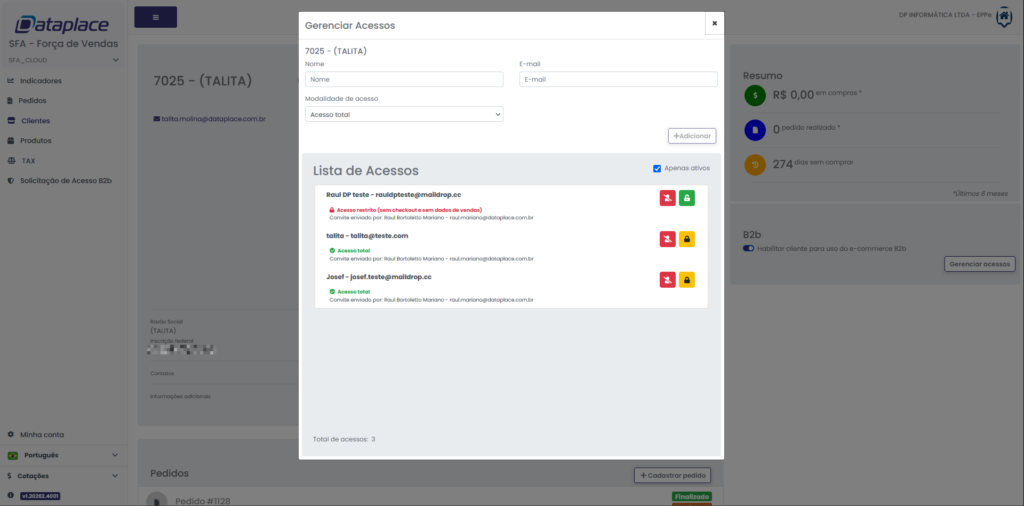This screenshot has width=1024, height=506.
Task: Click green unlock icon for Raul DP teste
Action: tap(687, 199)
